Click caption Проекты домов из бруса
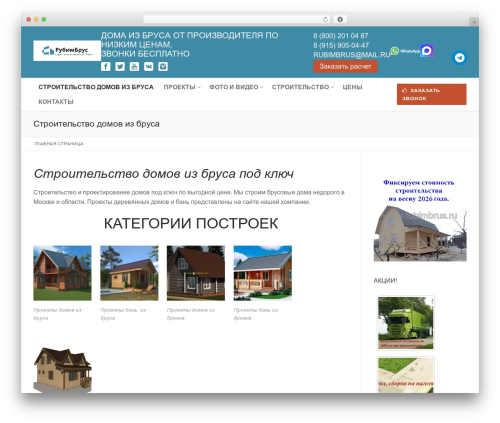 tap(57, 314)
